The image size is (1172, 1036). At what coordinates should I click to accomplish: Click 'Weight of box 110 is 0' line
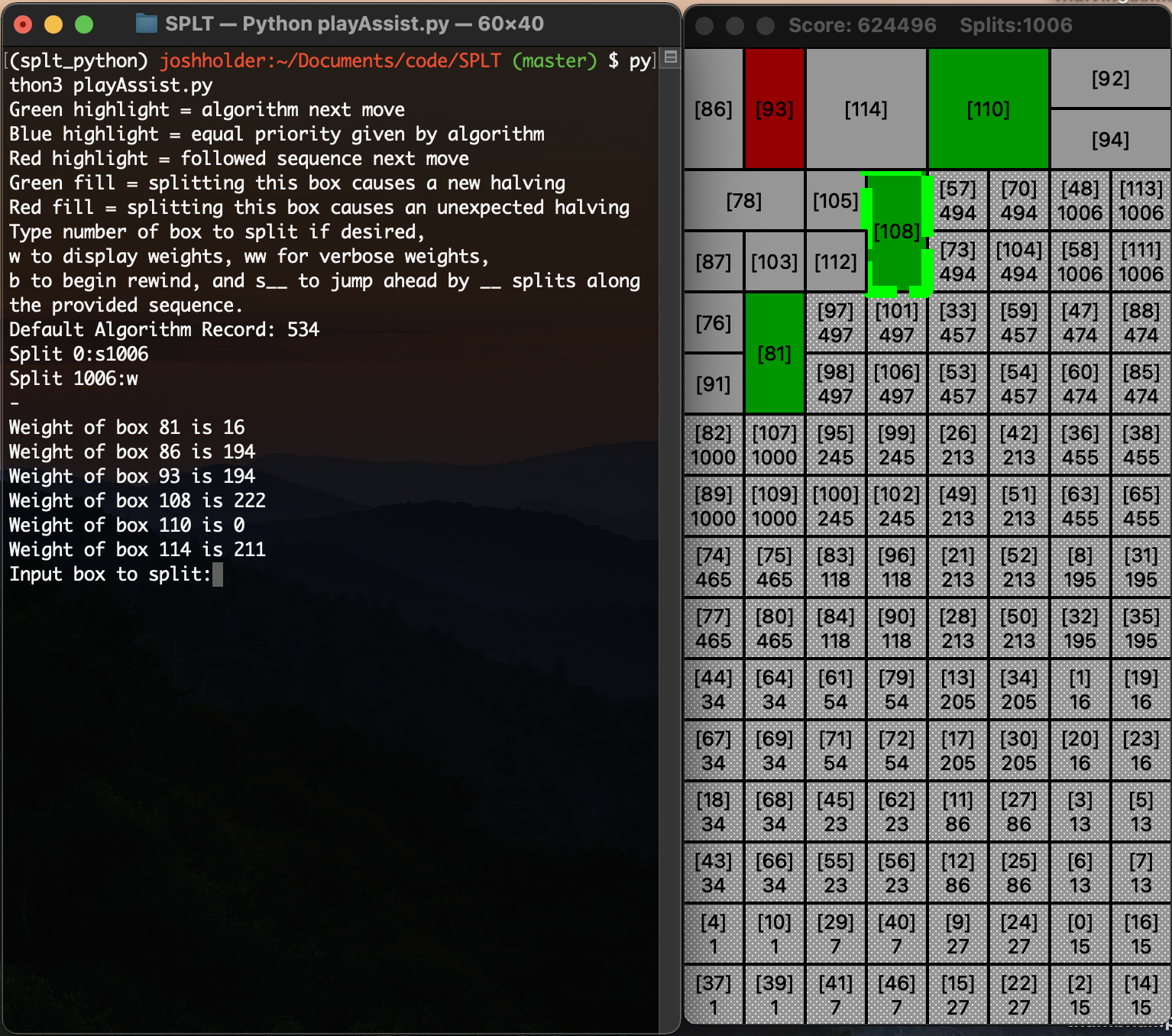pyautogui.click(x=127, y=526)
